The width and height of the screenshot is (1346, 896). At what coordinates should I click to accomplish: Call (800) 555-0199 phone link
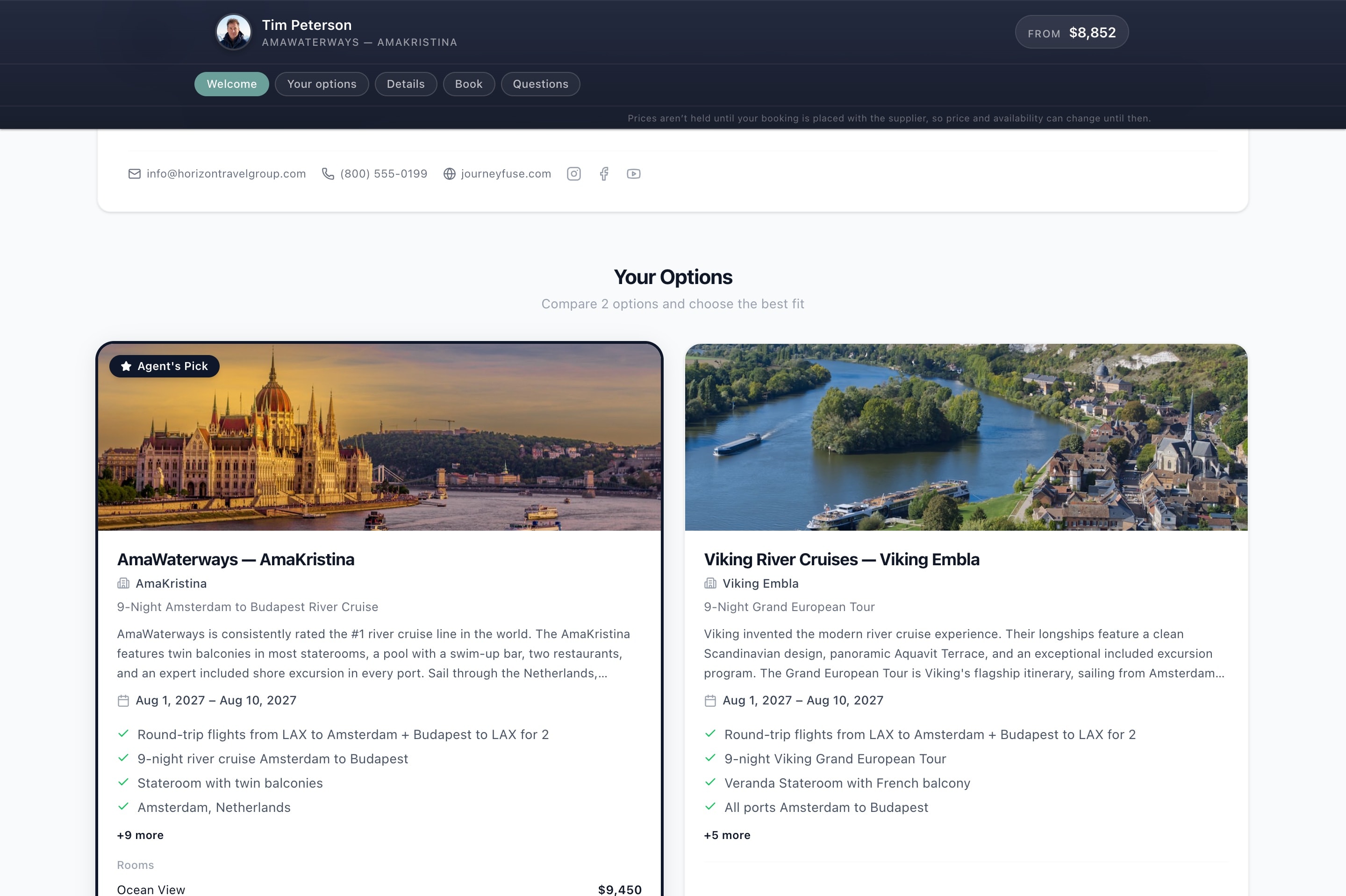pos(384,174)
